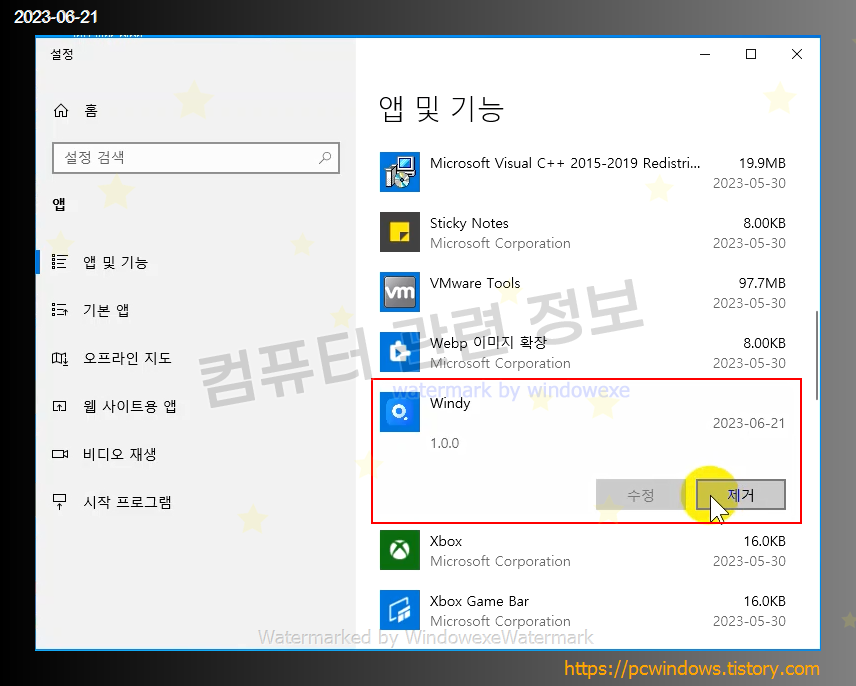The image size is (856, 686).
Task: Select the Webp 이미지 확장 entry name
Action: point(488,343)
